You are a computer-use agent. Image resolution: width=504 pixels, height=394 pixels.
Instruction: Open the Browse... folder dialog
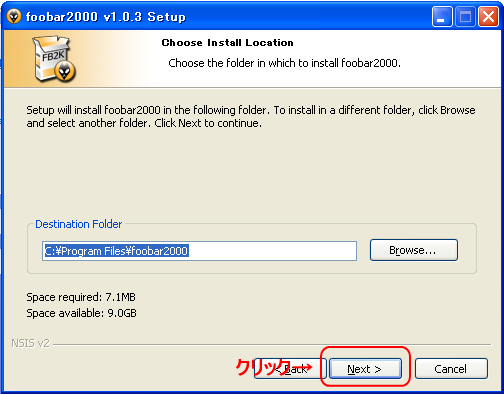point(414,250)
